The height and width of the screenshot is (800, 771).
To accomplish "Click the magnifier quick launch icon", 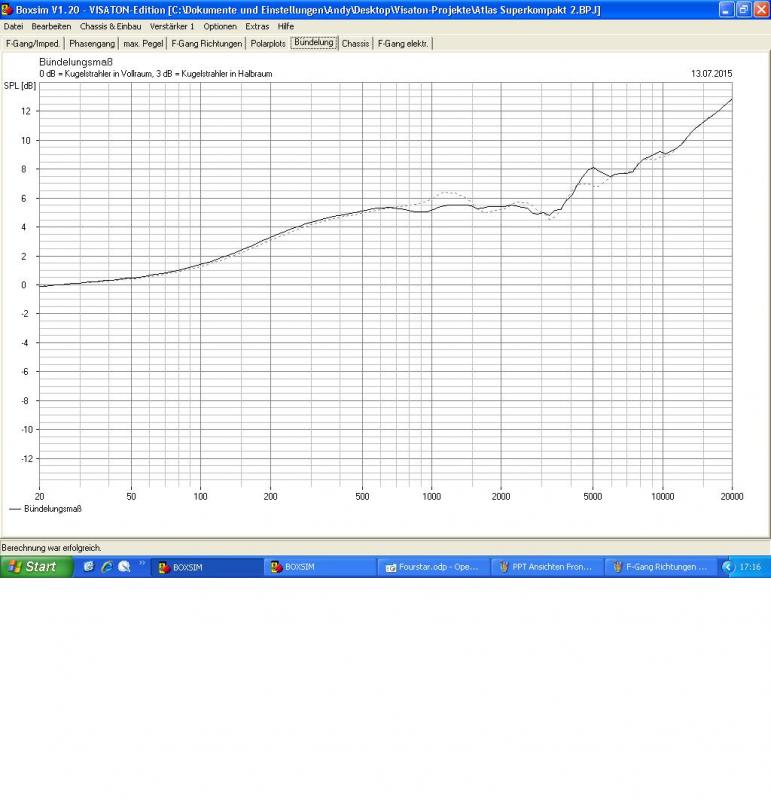I will pos(125,566).
